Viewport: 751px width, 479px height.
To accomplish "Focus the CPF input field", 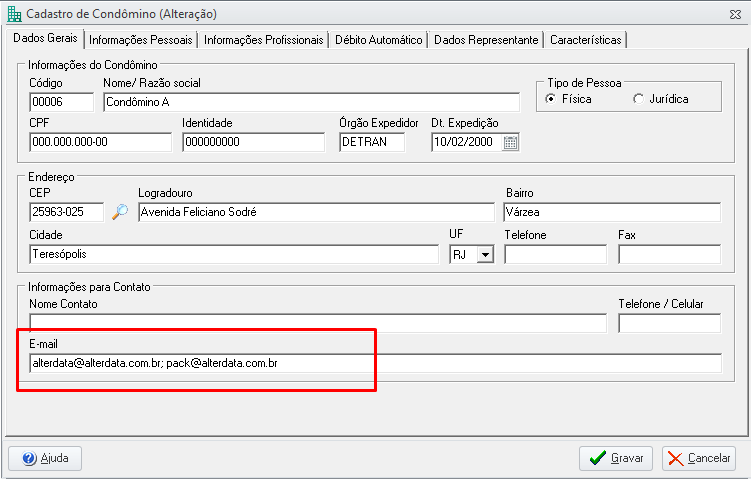I will click(100, 142).
